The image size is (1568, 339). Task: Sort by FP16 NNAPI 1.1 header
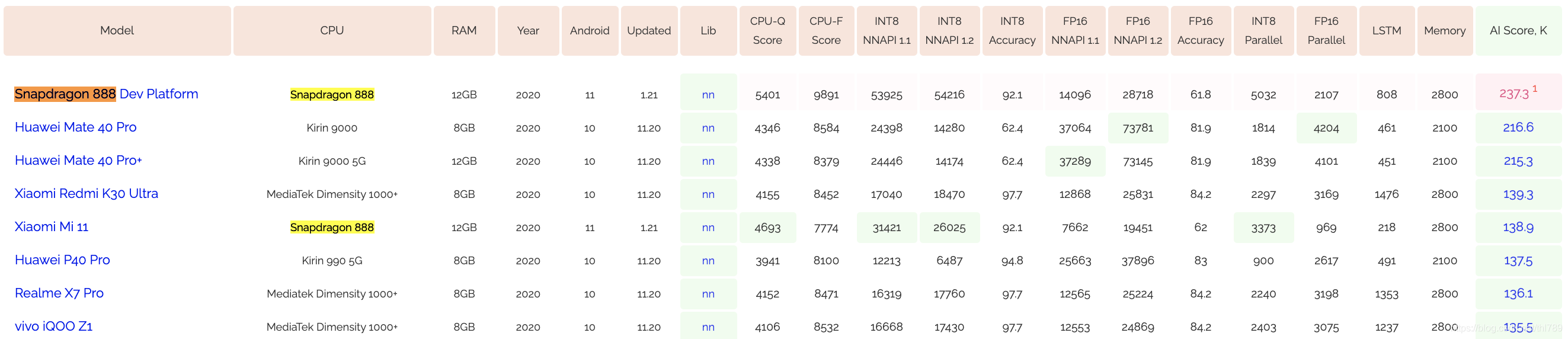coord(1075,30)
